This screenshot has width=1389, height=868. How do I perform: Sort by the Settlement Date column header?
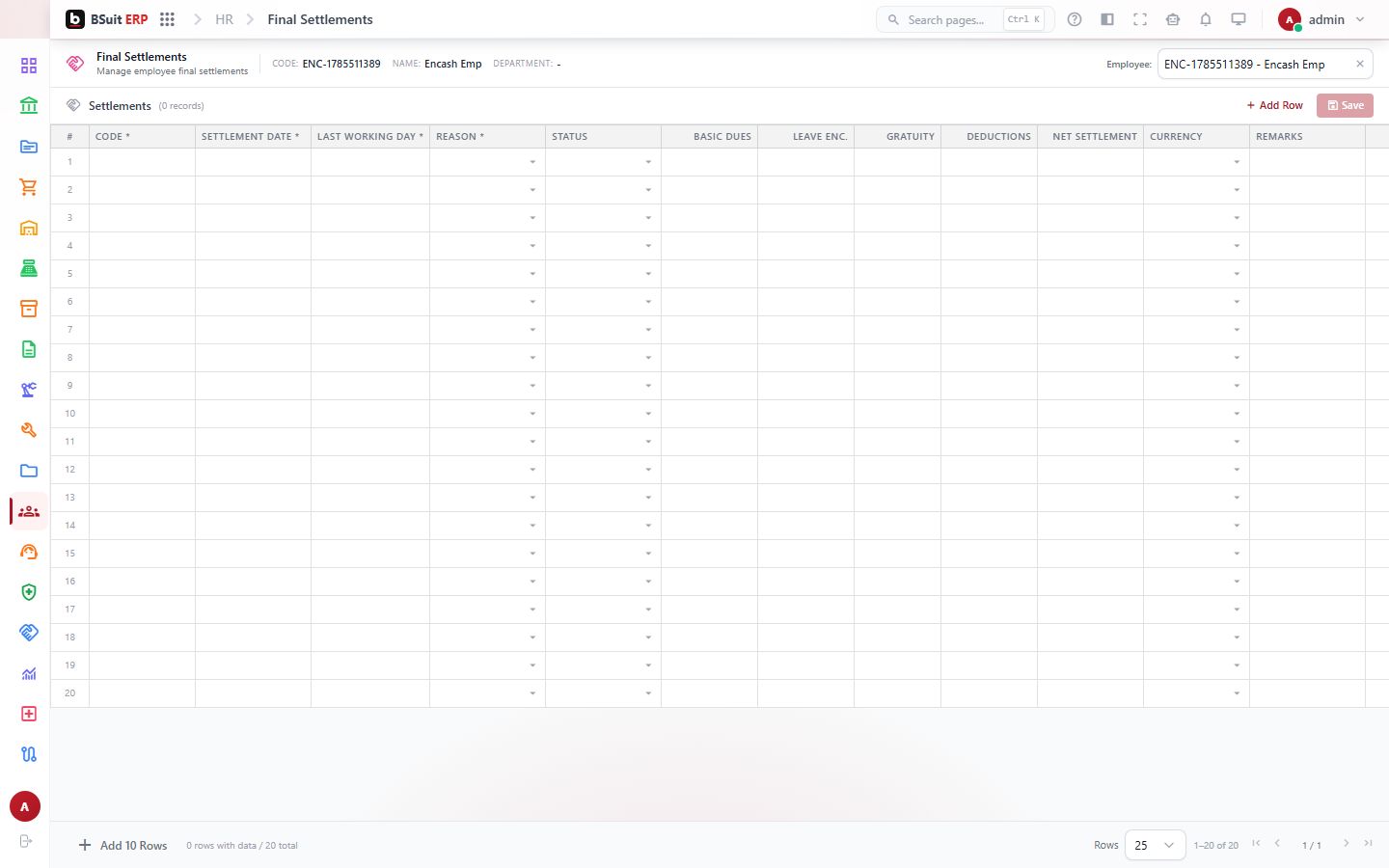(x=253, y=136)
